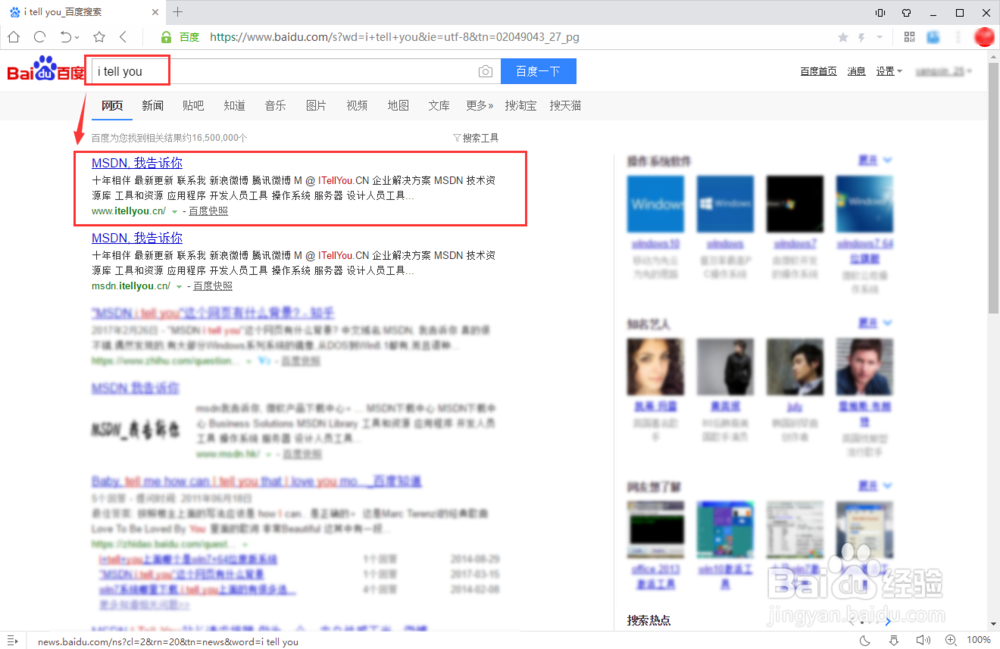The height and width of the screenshot is (649, 1000).
Task: Open the 消息 link
Action: (856, 71)
